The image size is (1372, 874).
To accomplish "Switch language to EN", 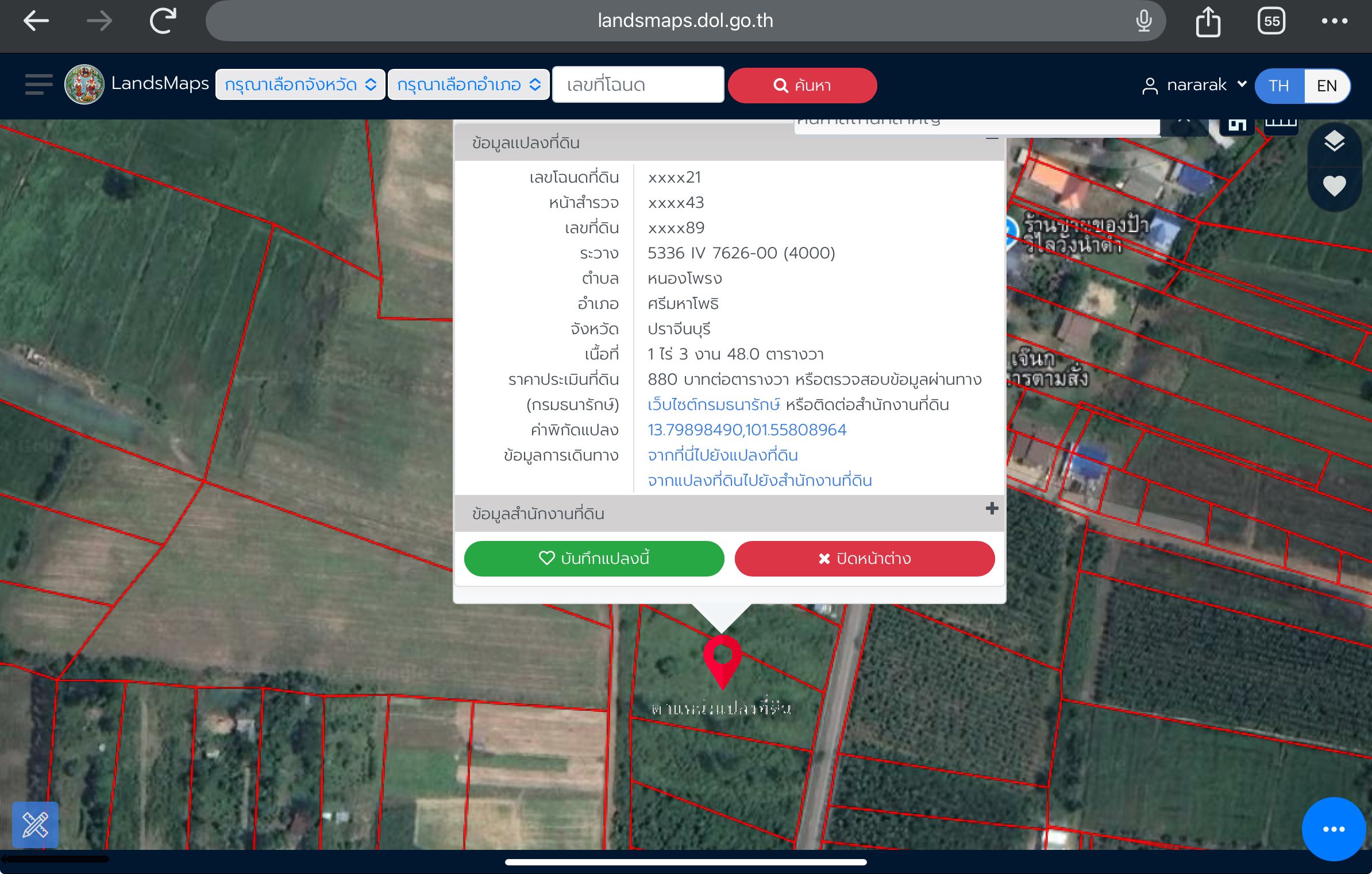I will (x=1327, y=86).
